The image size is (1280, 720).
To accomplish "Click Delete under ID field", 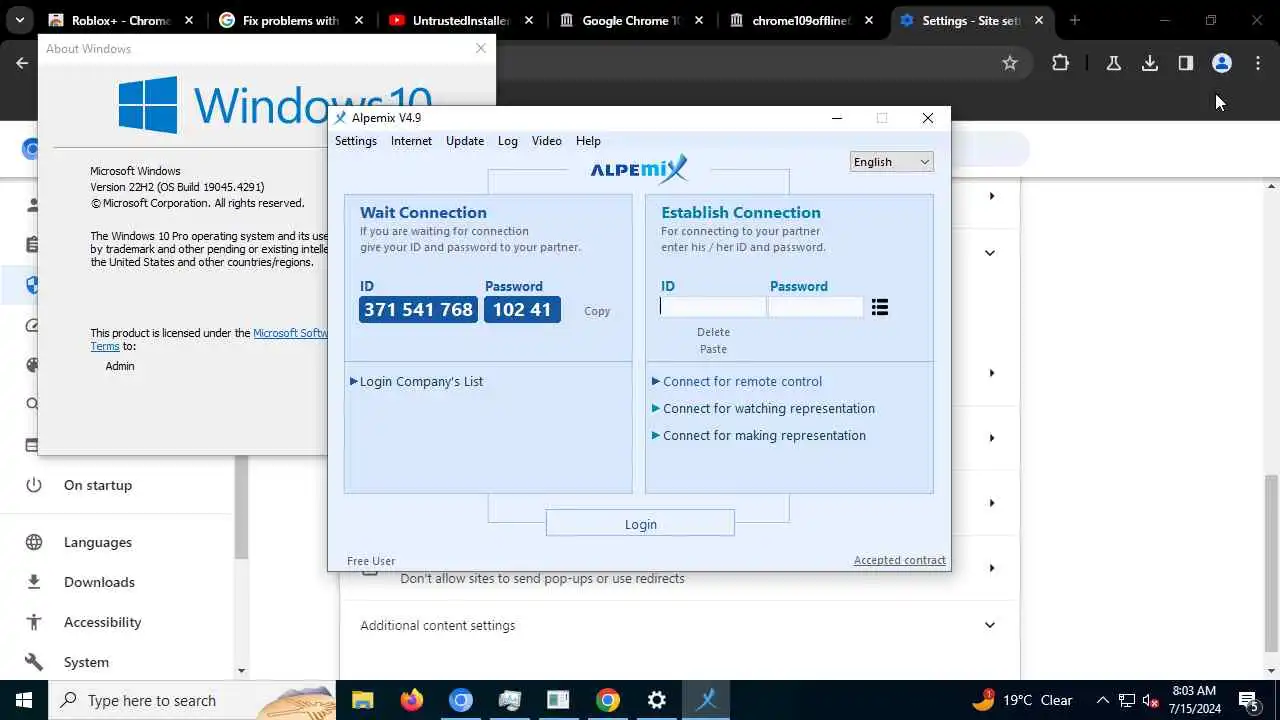I will [x=714, y=332].
